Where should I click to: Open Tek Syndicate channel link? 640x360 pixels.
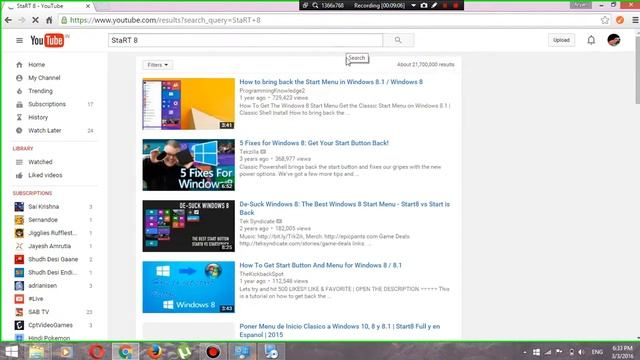click(257, 221)
